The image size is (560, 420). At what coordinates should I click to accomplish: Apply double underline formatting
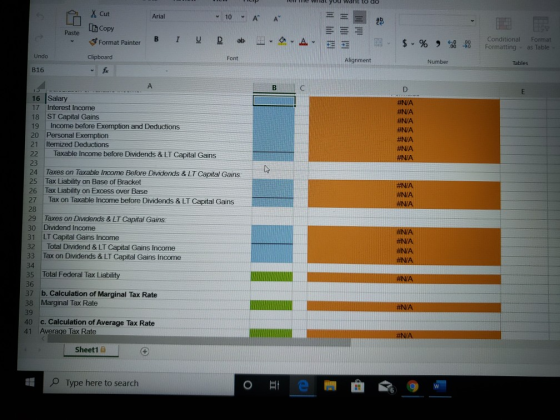coord(220,40)
